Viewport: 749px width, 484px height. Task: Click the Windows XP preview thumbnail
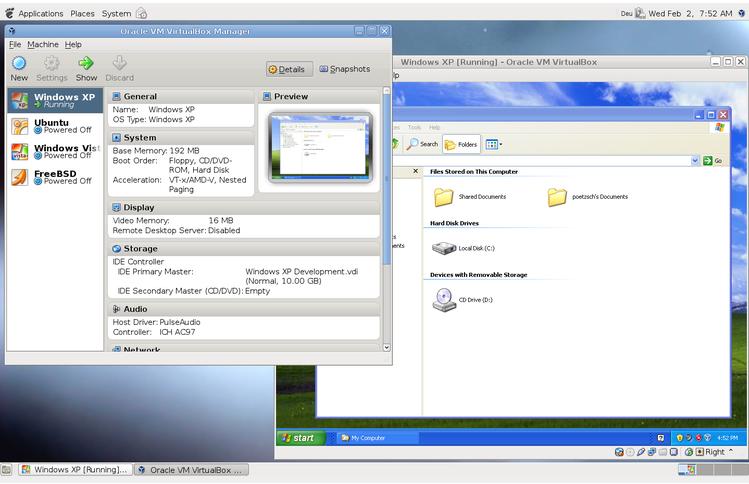tap(320, 147)
